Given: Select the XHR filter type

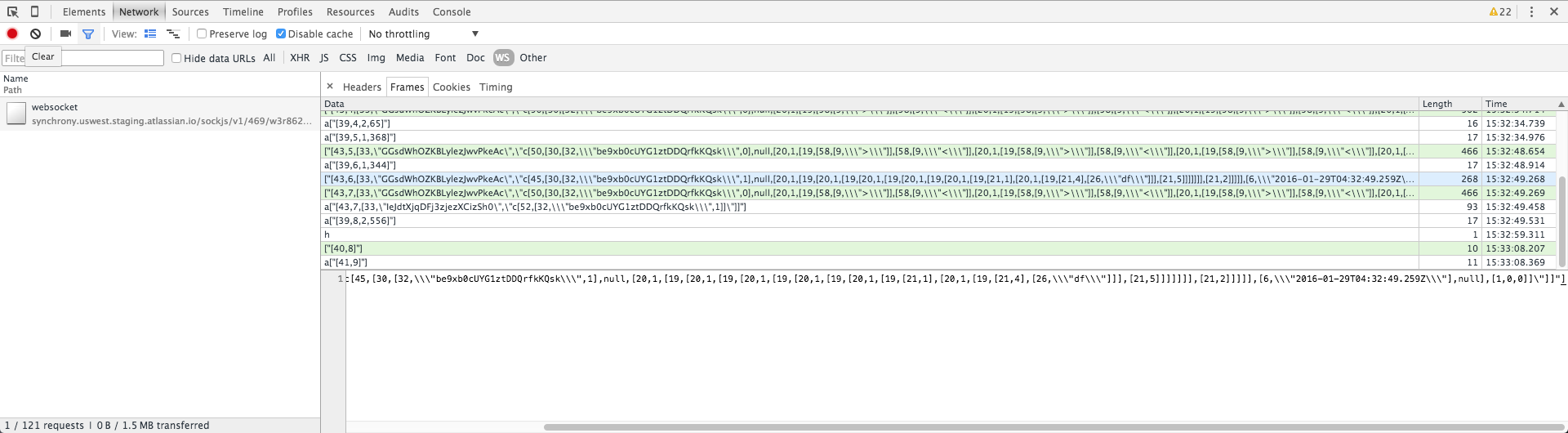Looking at the screenshot, I should (x=300, y=58).
